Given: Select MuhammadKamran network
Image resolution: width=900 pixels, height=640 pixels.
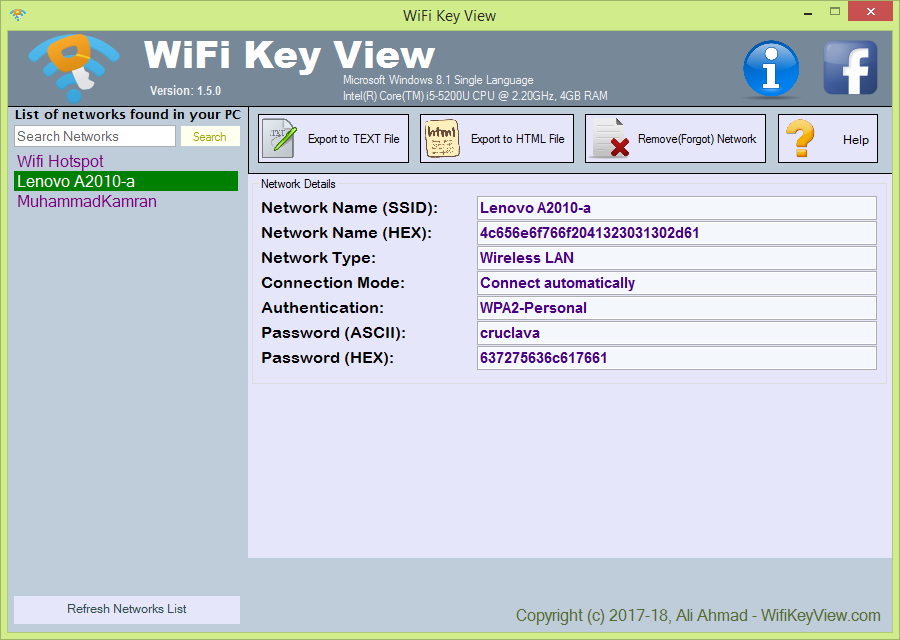Looking at the screenshot, I should pyautogui.click(x=126, y=201).
